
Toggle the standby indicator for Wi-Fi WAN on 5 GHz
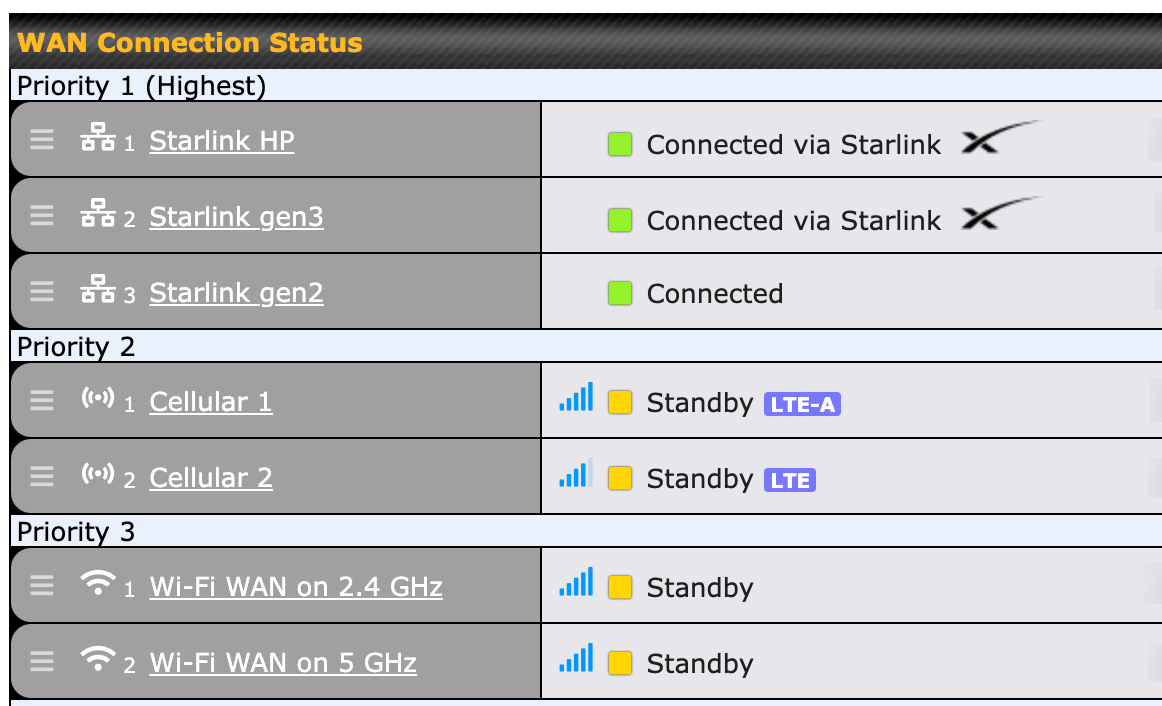[620, 662]
